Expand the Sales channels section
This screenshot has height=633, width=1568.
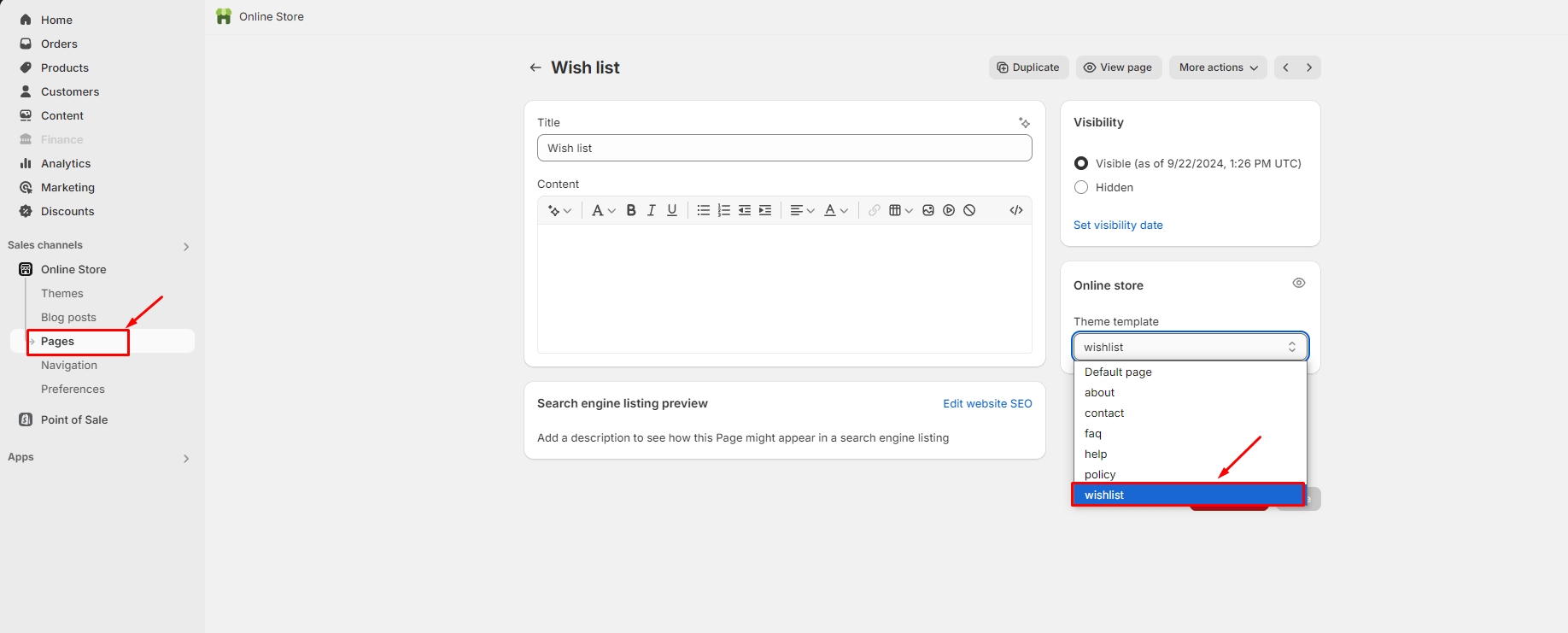pos(186,246)
